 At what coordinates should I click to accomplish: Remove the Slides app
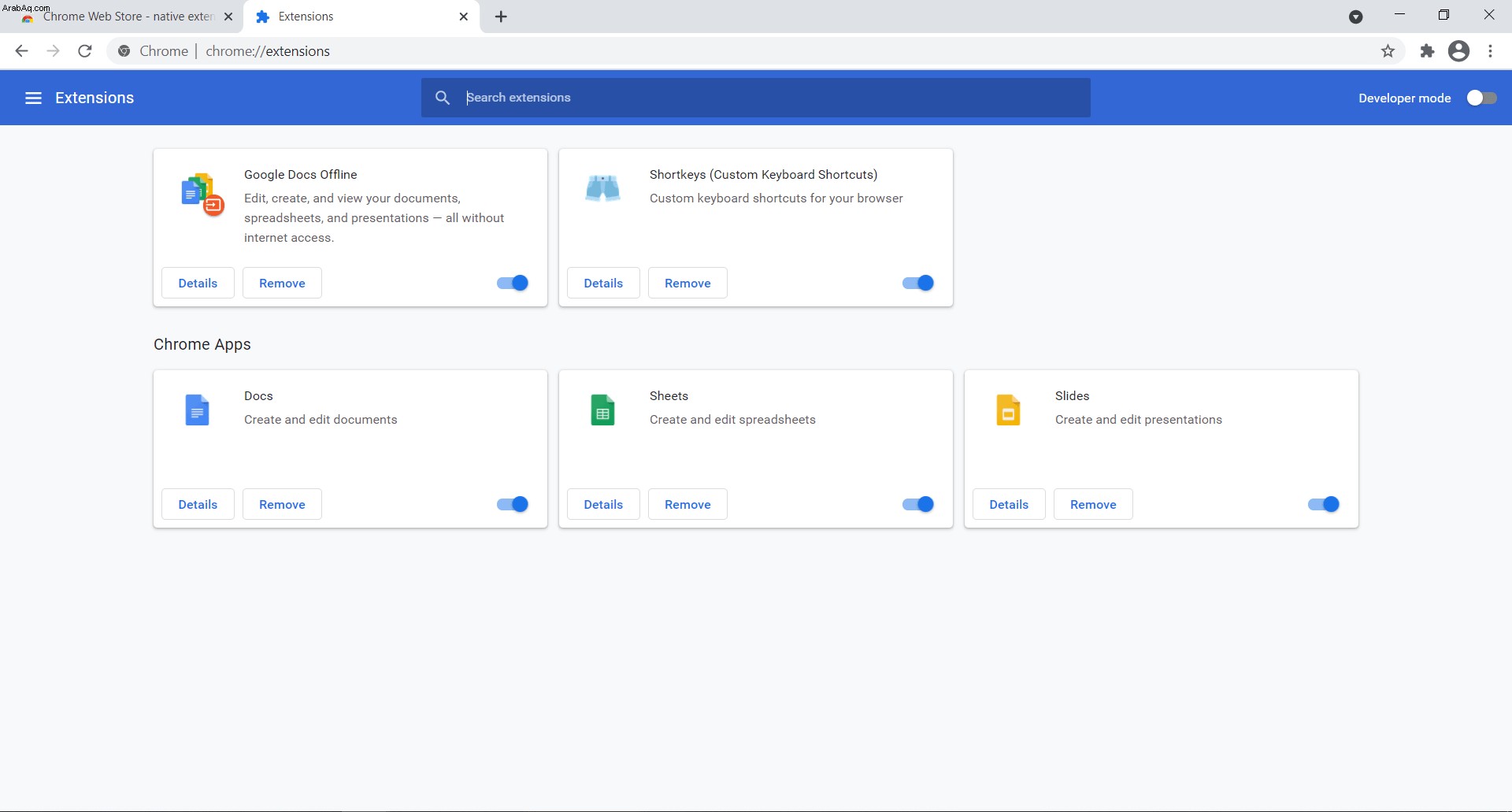coord(1093,504)
